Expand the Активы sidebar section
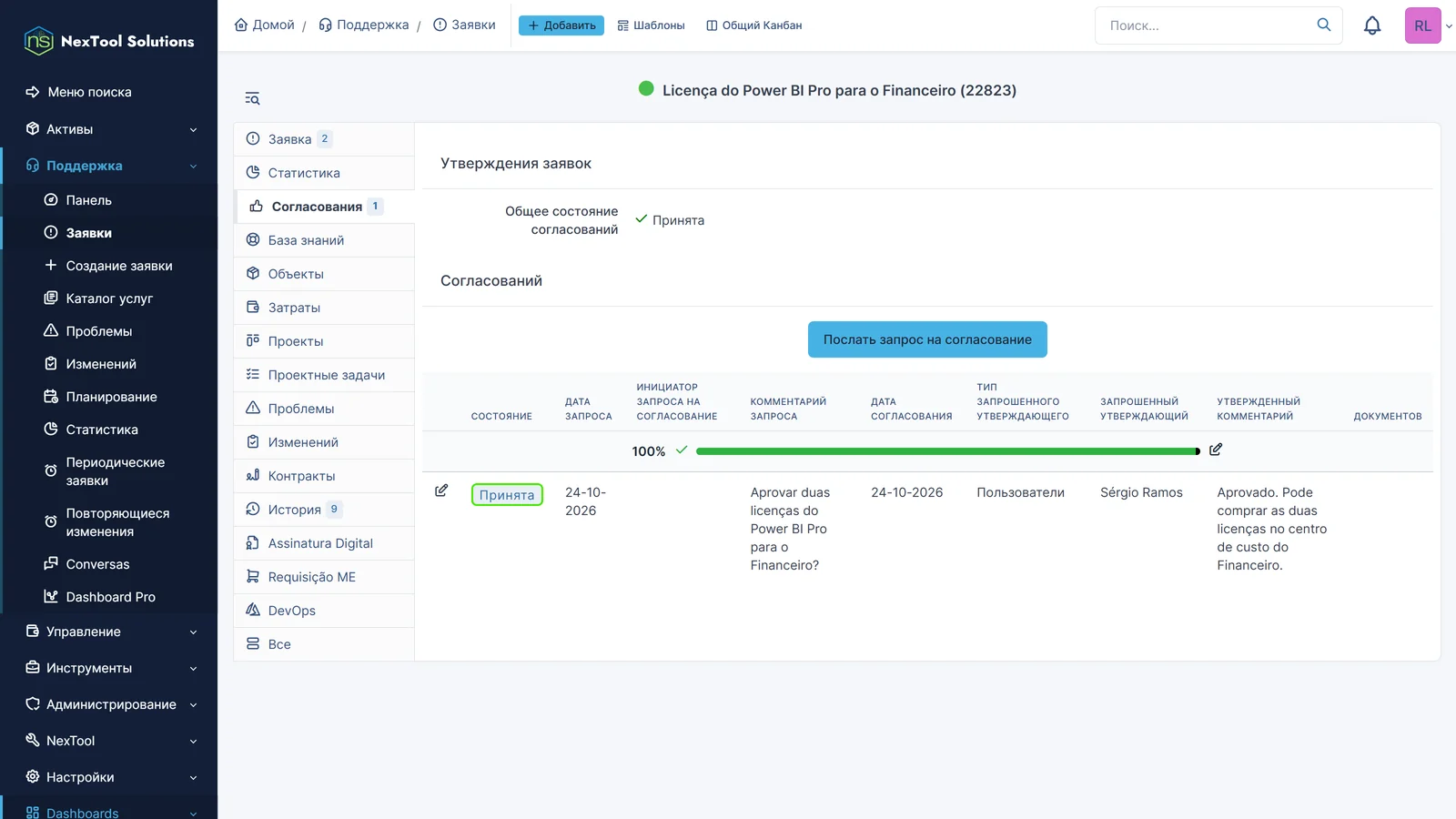This screenshot has width=1456, height=819. coord(109,129)
